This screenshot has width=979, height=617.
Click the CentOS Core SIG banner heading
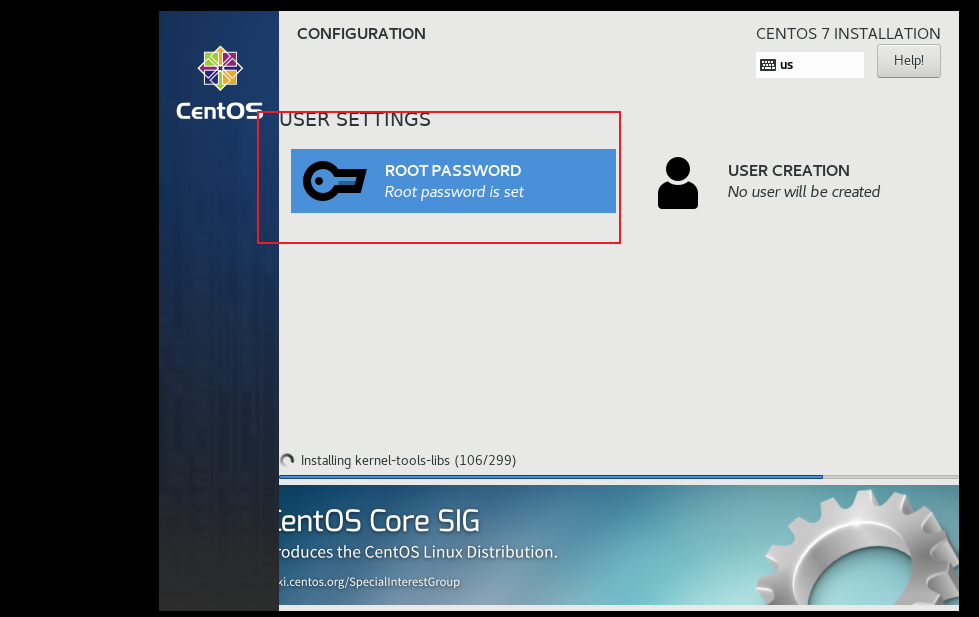pyautogui.click(x=379, y=521)
